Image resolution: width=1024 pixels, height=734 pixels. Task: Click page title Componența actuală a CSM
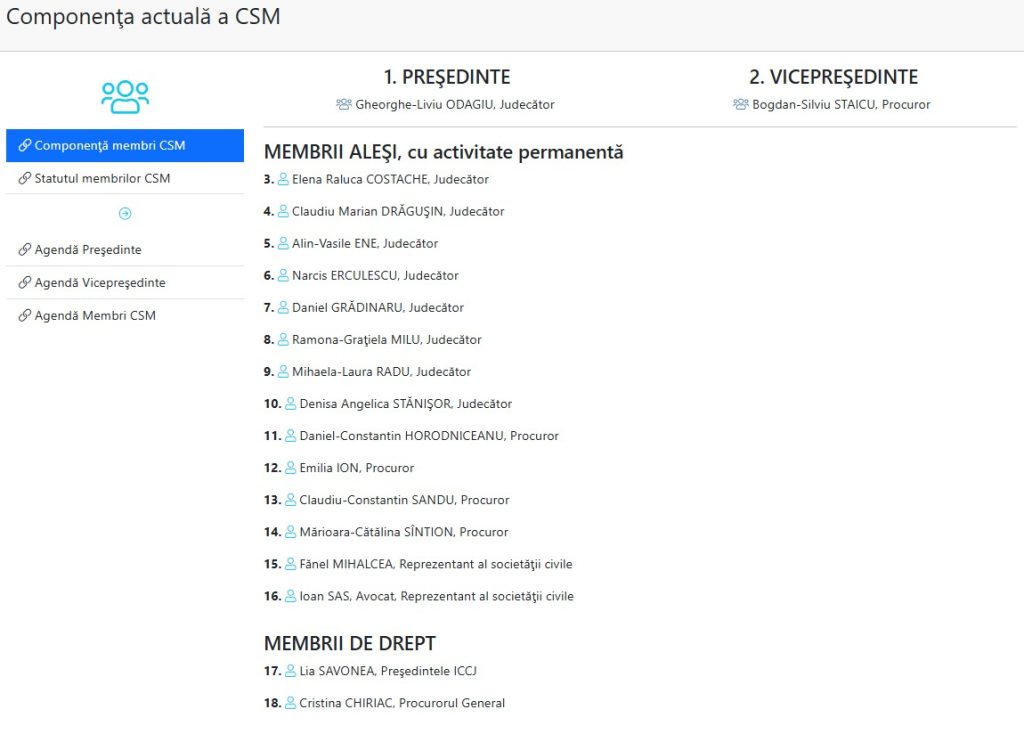tap(143, 16)
